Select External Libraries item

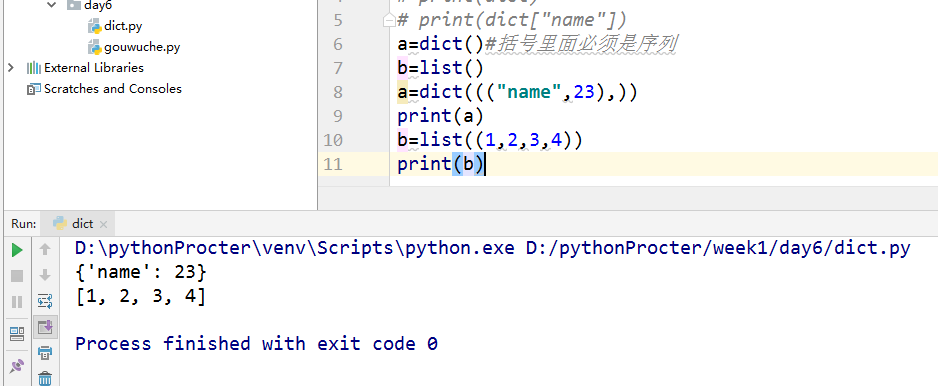[94, 68]
